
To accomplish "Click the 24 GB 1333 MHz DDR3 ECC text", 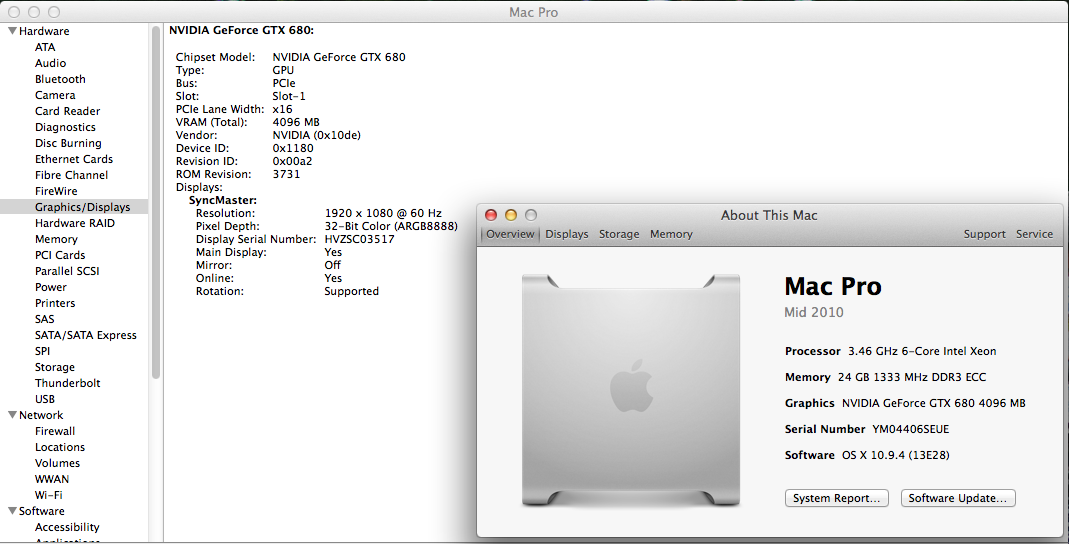I will click(912, 377).
